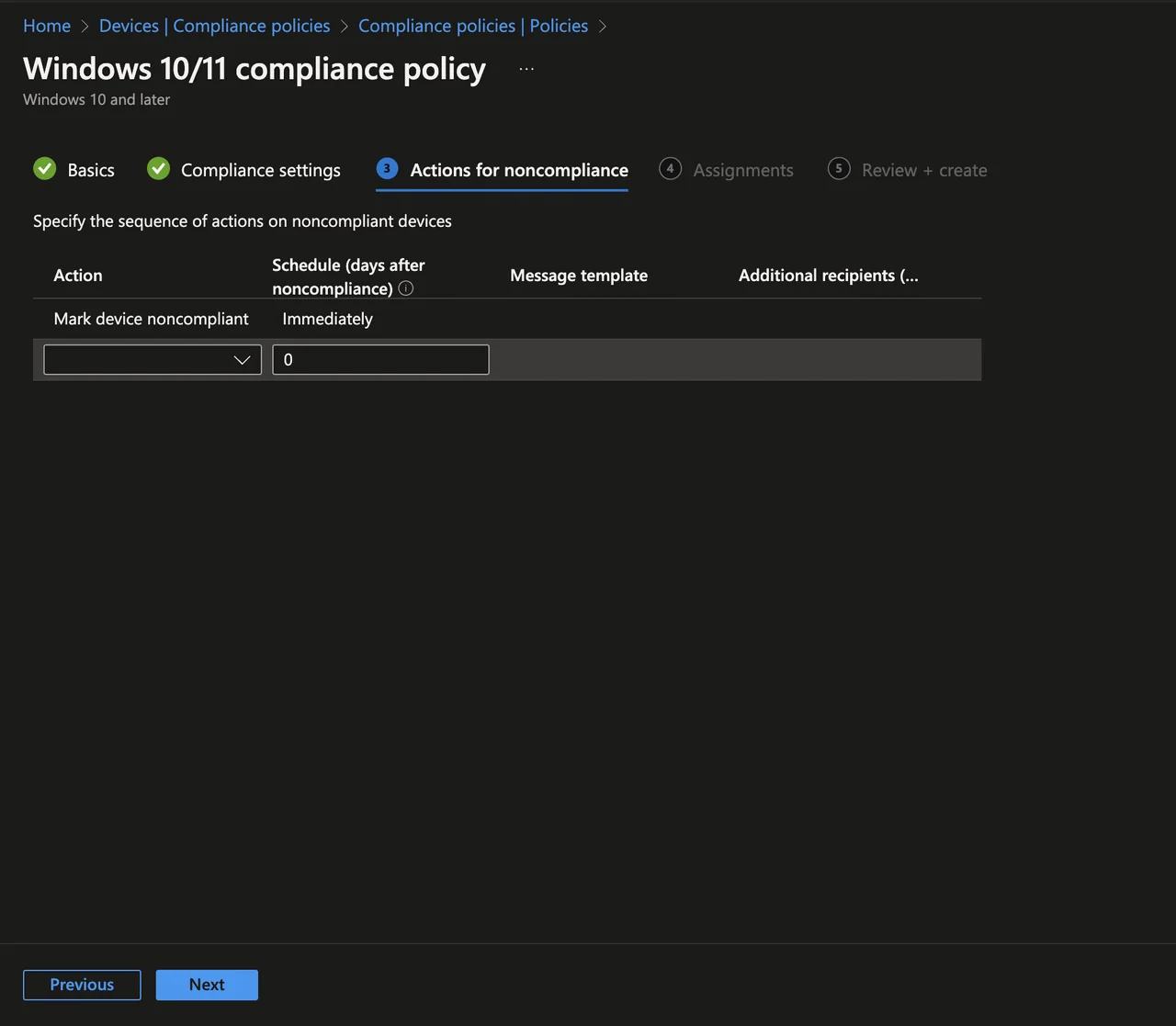Select 'Mark device noncompliant' row text
Screen dimensions: 1176x1026
click(152, 319)
